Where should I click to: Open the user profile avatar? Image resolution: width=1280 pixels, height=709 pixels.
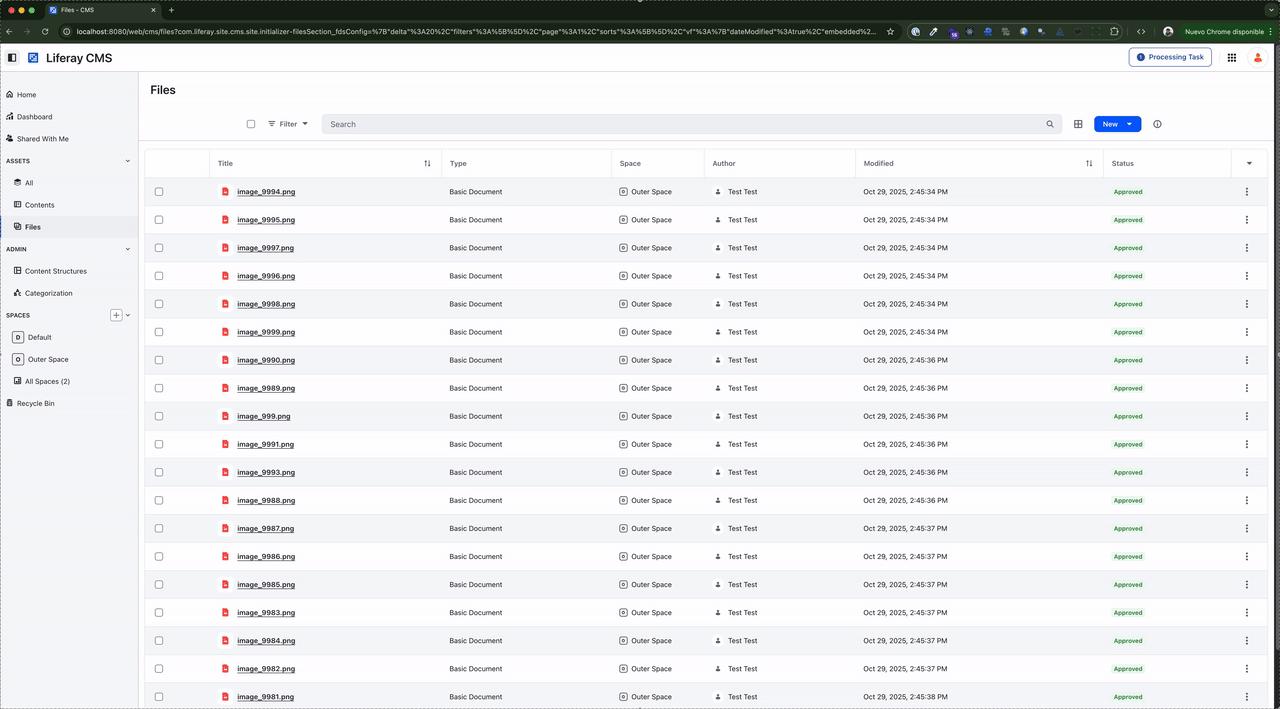pyautogui.click(x=1258, y=58)
